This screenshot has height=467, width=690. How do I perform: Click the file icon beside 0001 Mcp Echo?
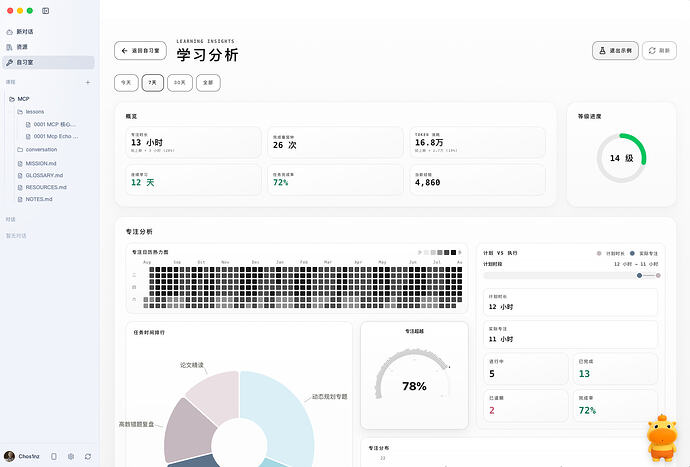[x=28, y=136]
